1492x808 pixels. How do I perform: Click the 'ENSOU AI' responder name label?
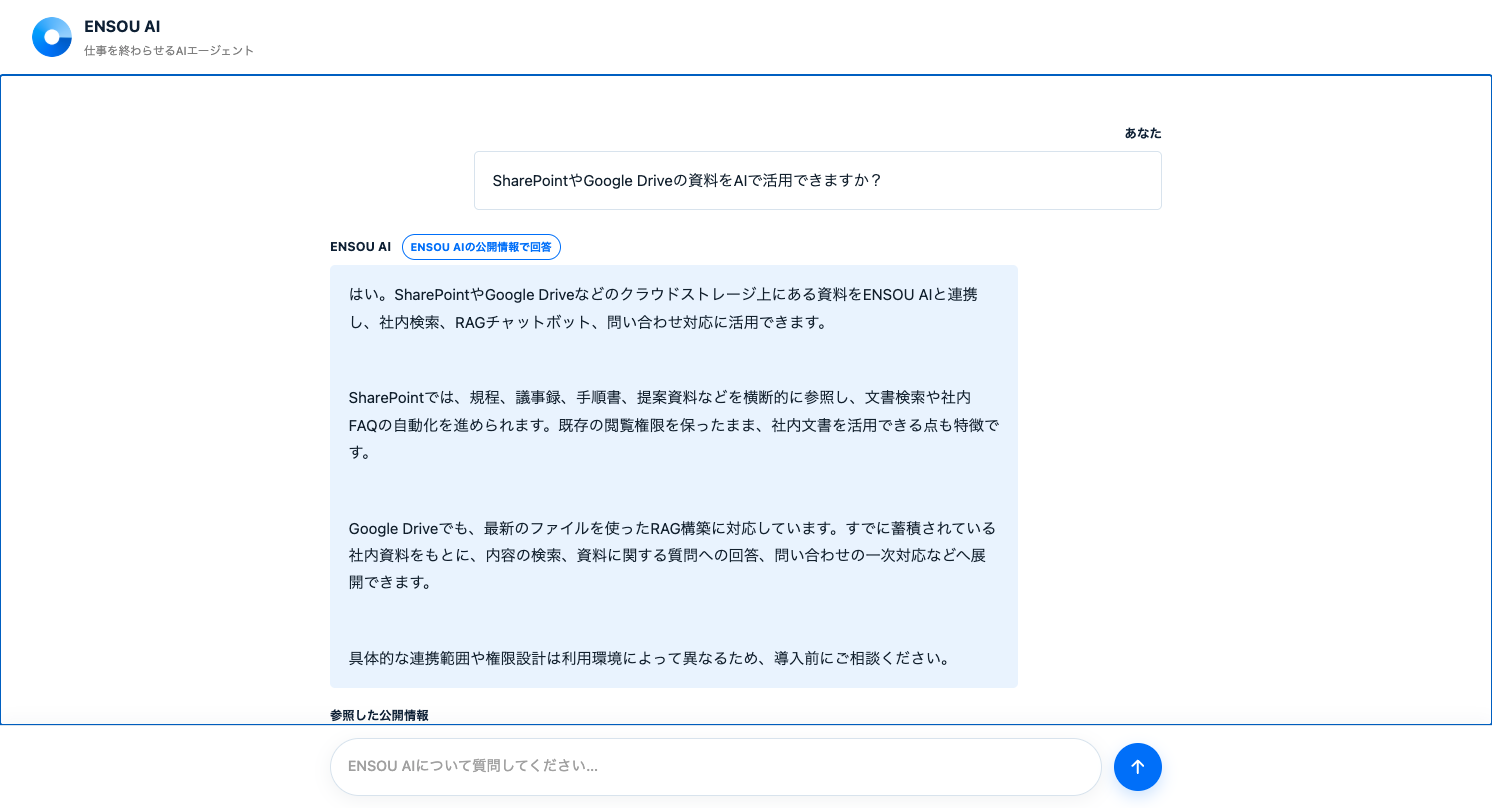coord(360,247)
